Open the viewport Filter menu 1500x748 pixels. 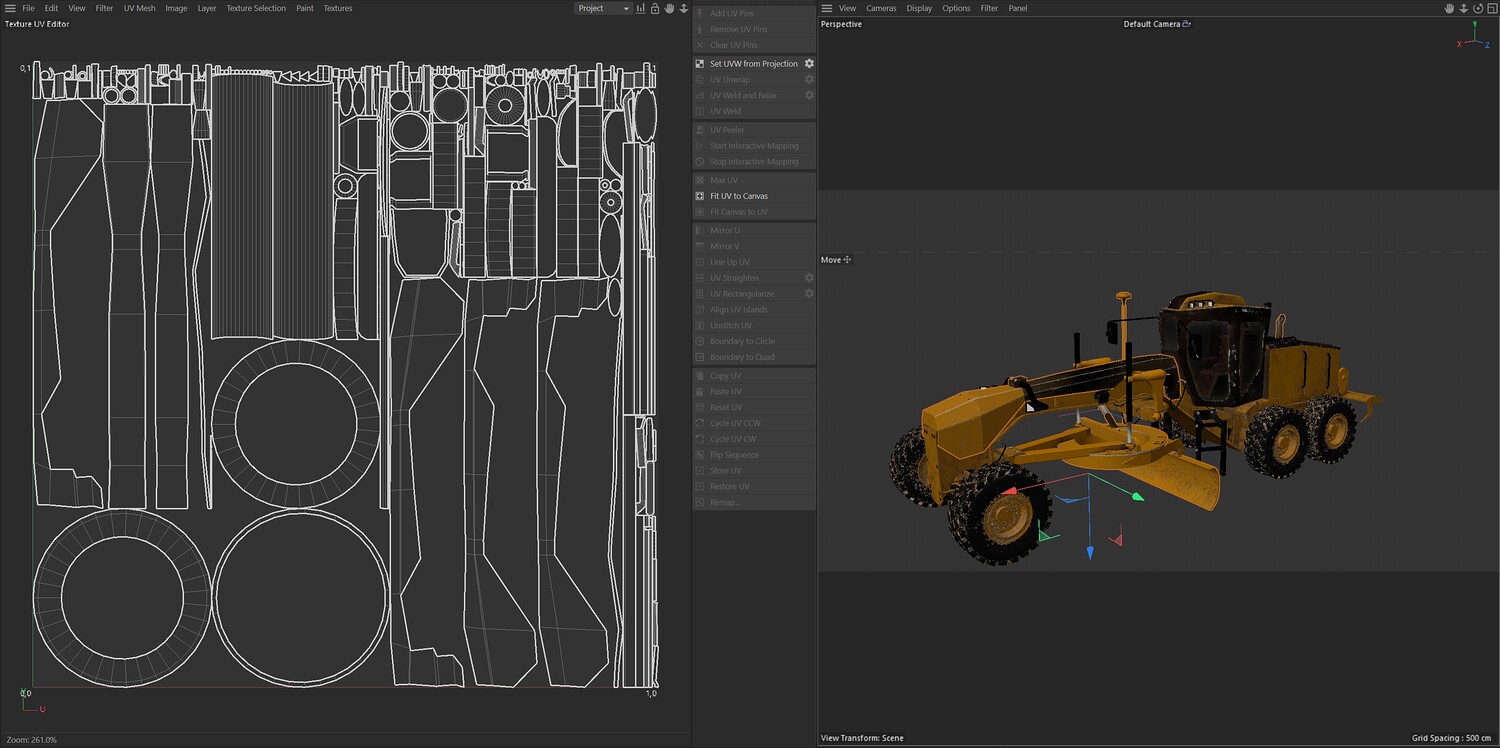[x=989, y=8]
